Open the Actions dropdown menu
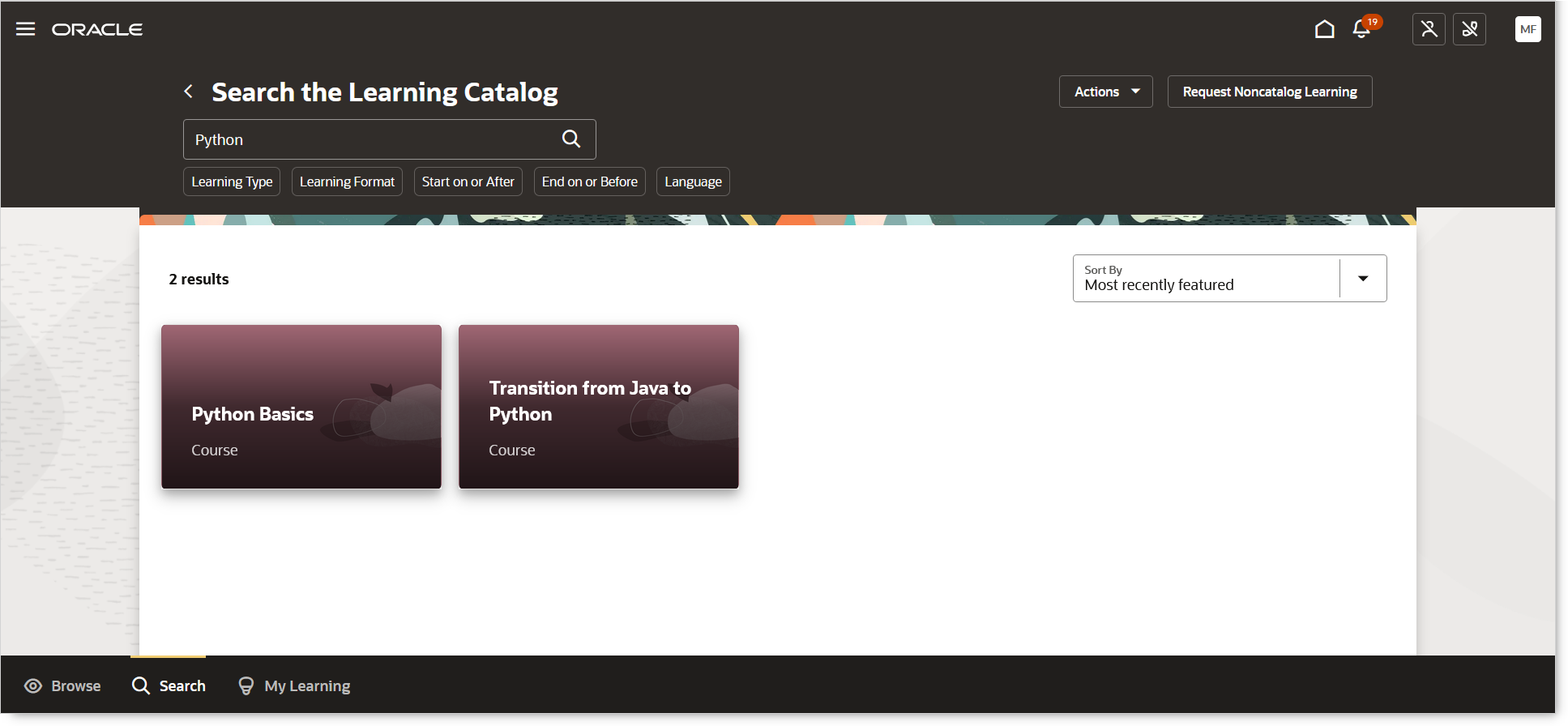This screenshot has width=1568, height=726. point(1105,92)
